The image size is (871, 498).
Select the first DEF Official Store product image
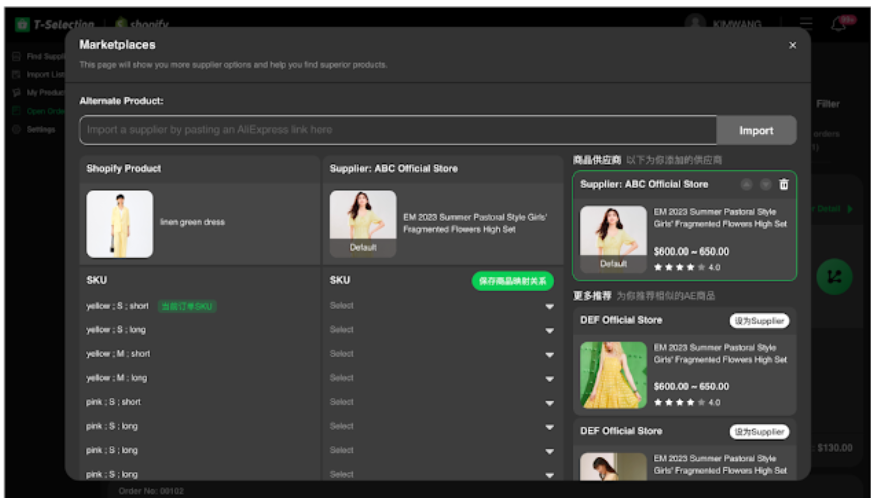613,374
